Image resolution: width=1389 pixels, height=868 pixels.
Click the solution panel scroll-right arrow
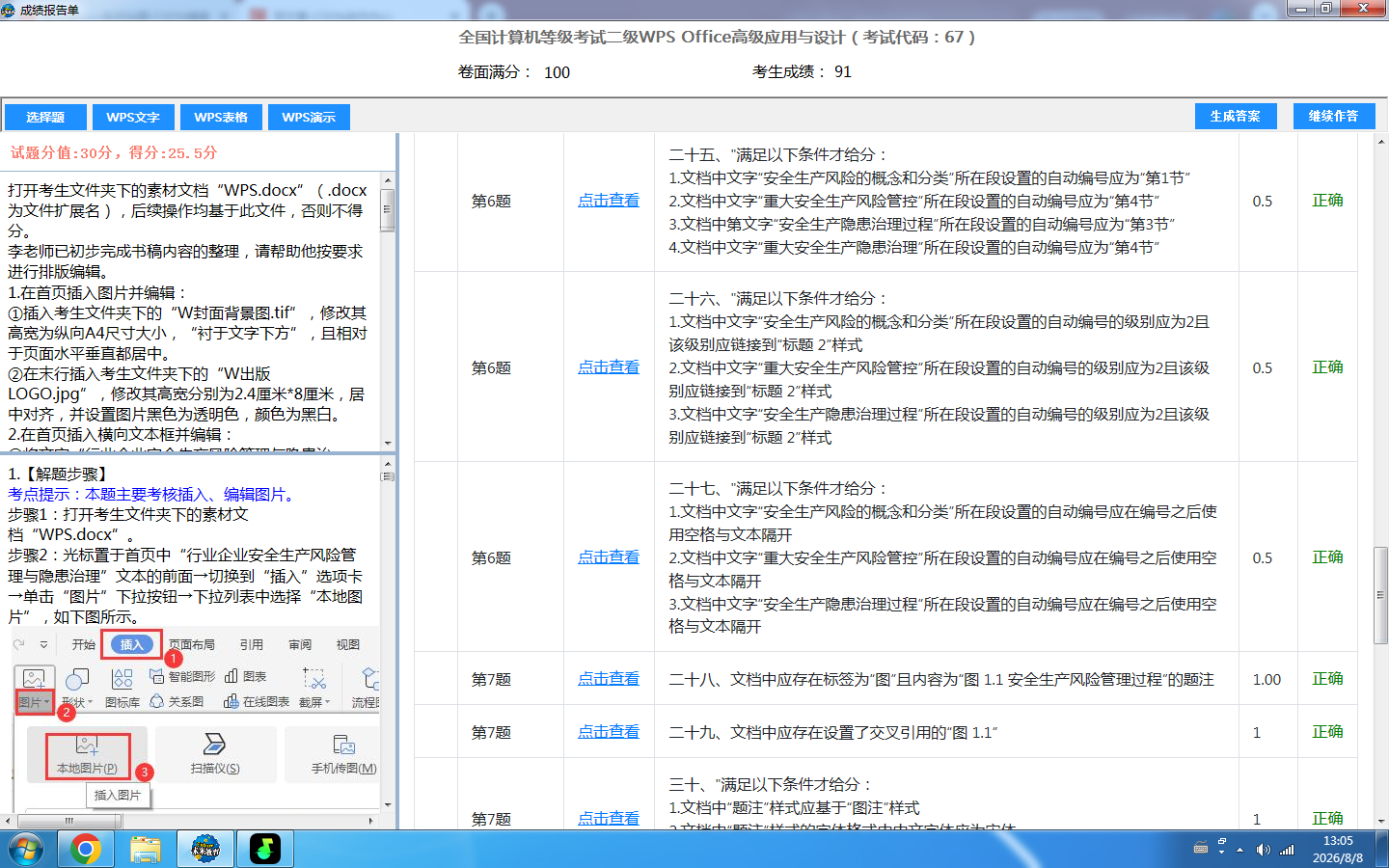(x=371, y=821)
